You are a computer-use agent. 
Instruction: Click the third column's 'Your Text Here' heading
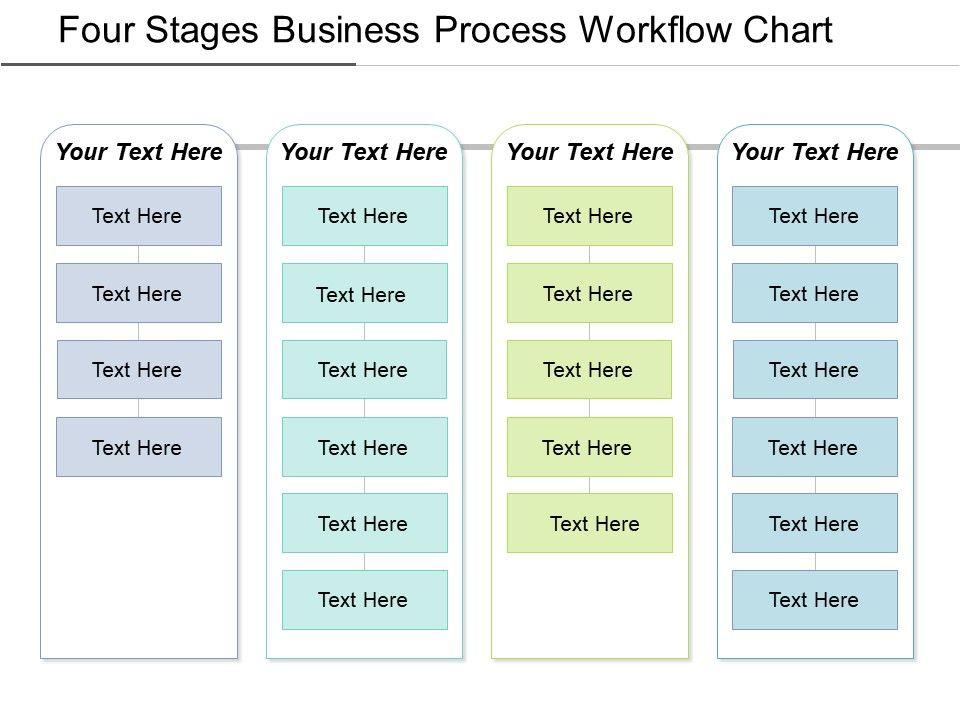click(x=590, y=152)
